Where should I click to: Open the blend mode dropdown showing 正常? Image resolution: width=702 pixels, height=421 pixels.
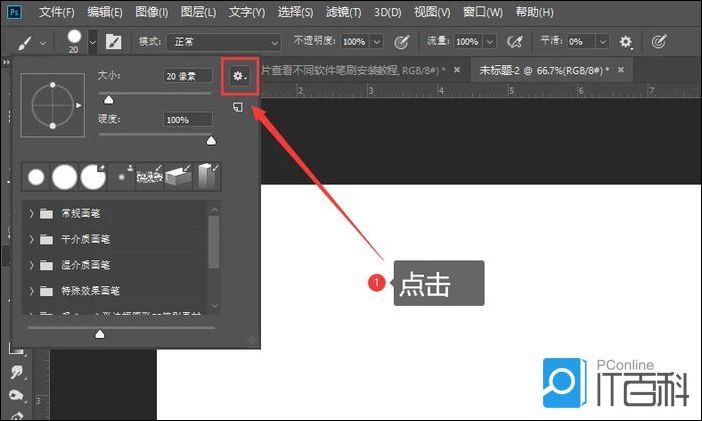click(x=224, y=42)
